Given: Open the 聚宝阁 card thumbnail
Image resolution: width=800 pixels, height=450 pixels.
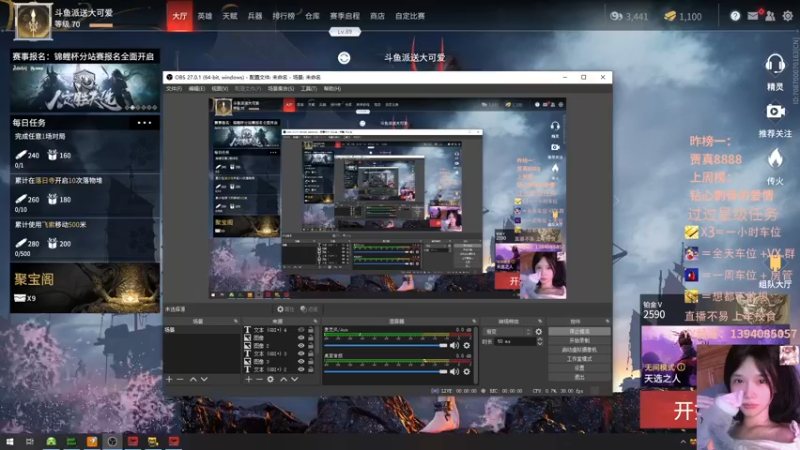Looking at the screenshot, I should 85,287.
